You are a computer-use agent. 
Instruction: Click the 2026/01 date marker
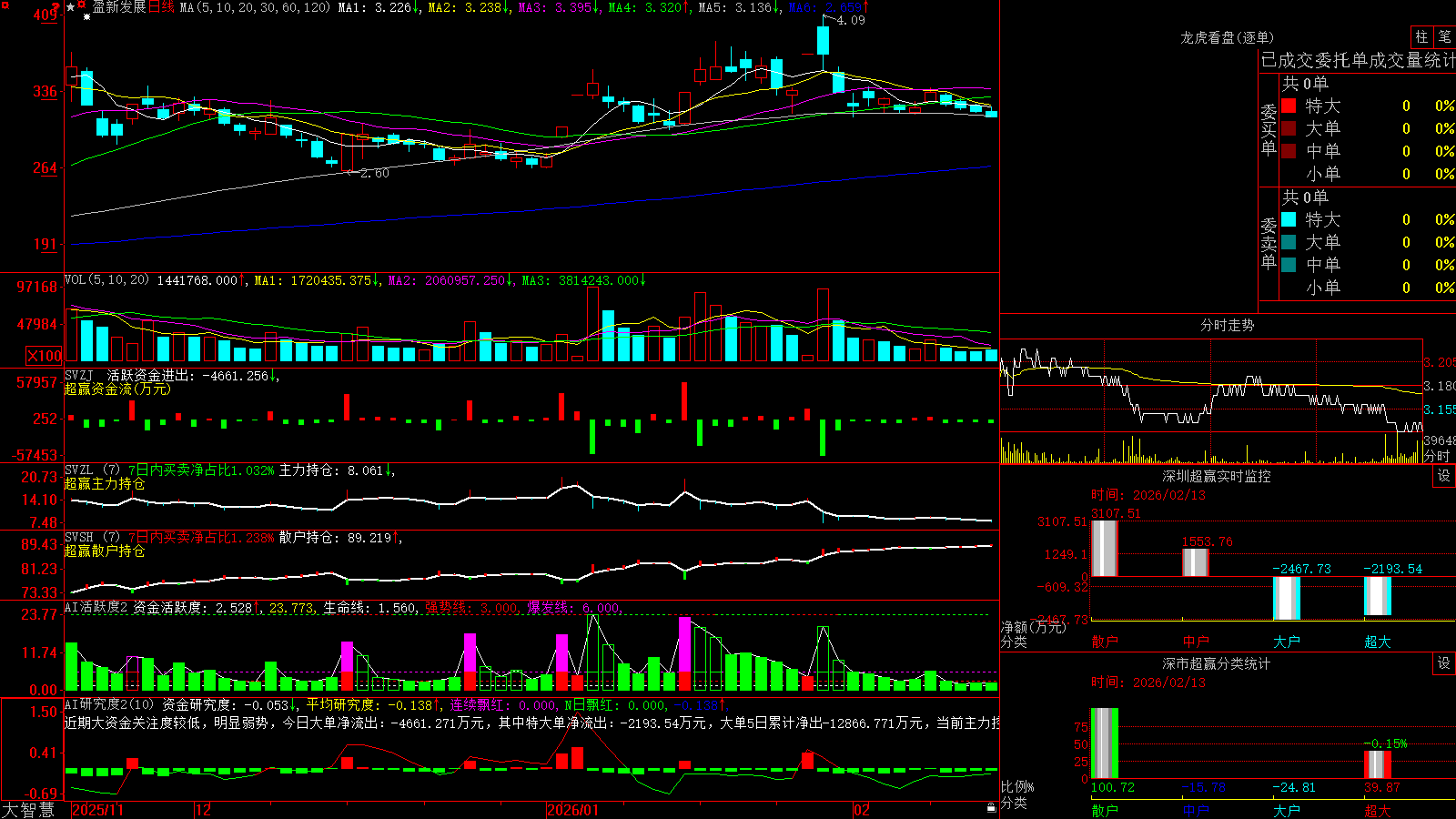pyautogui.click(x=573, y=810)
